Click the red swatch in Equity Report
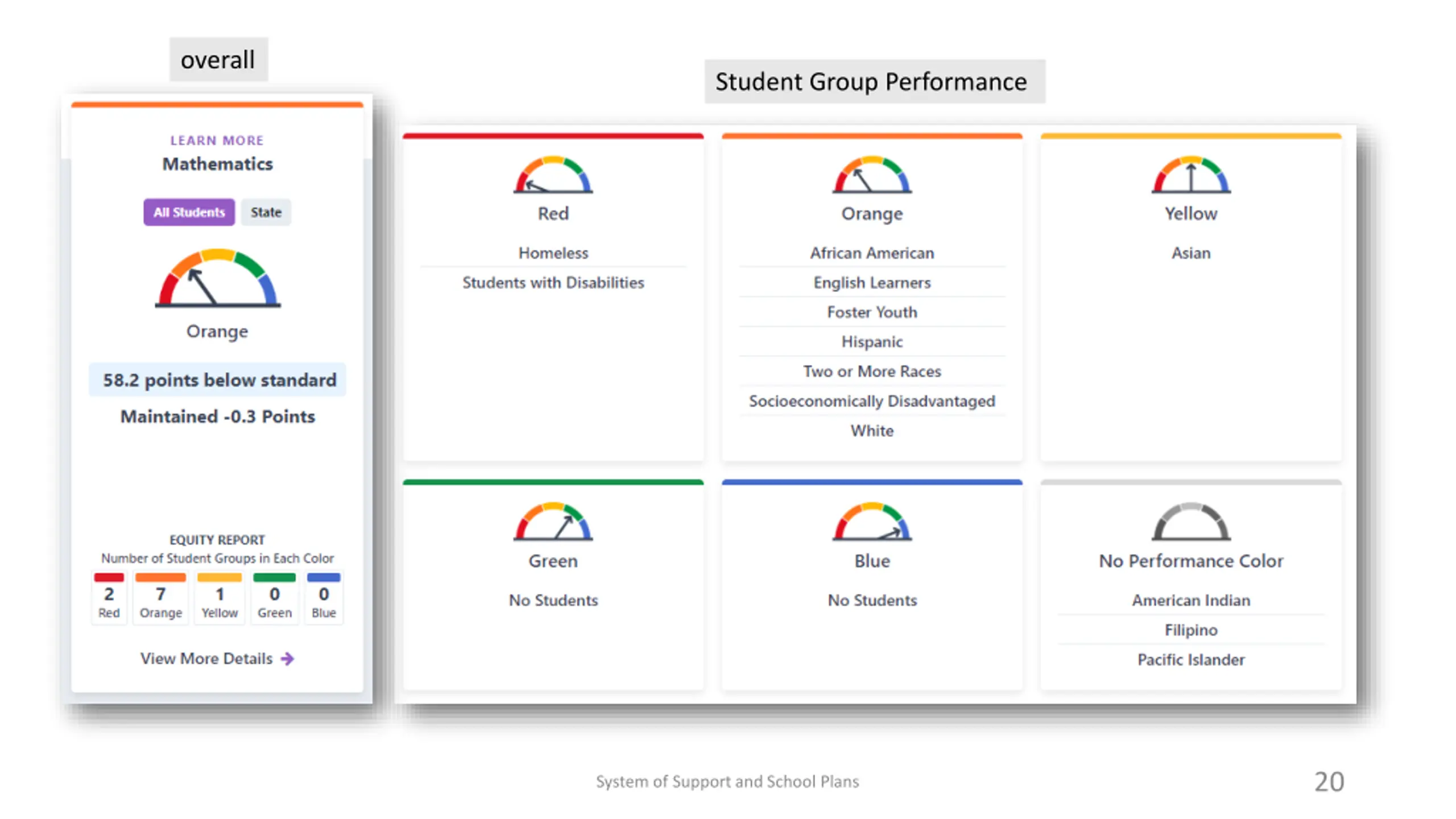This screenshot has width=1456, height=819. (x=109, y=577)
